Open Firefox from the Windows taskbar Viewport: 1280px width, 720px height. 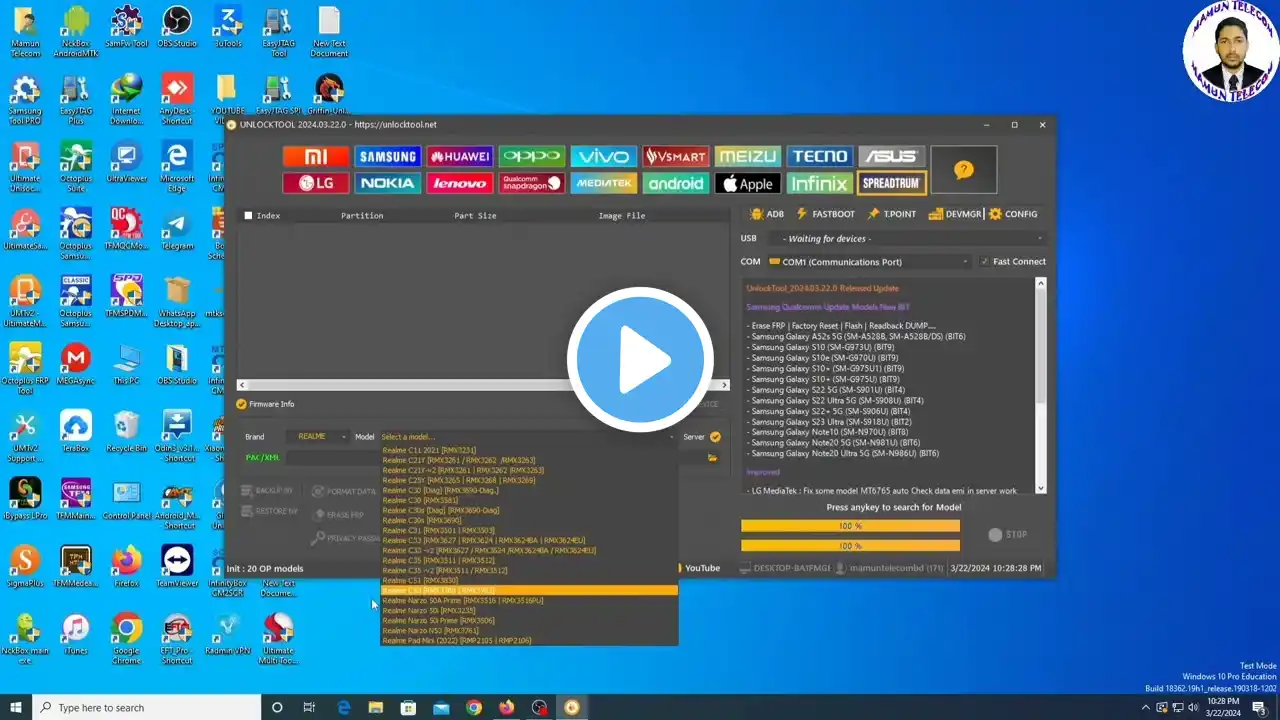pos(507,707)
